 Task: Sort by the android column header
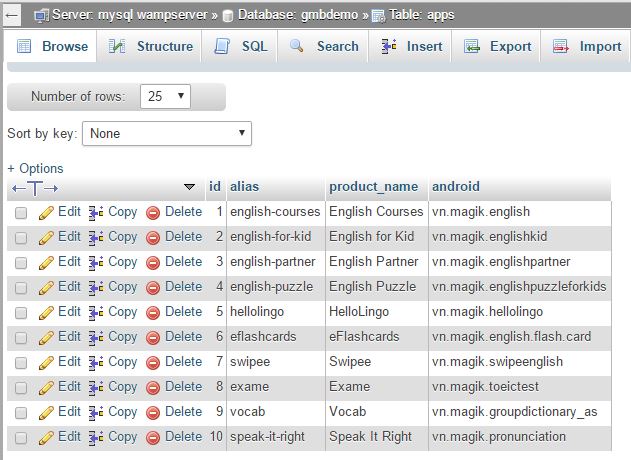point(456,186)
